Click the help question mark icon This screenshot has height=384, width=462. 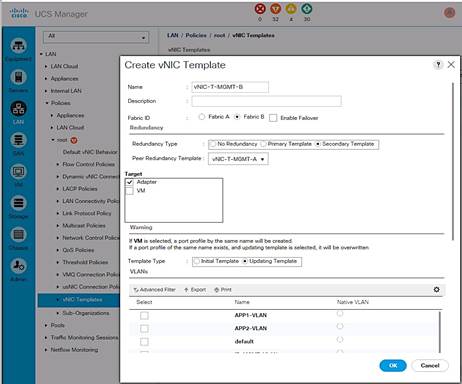pos(438,64)
